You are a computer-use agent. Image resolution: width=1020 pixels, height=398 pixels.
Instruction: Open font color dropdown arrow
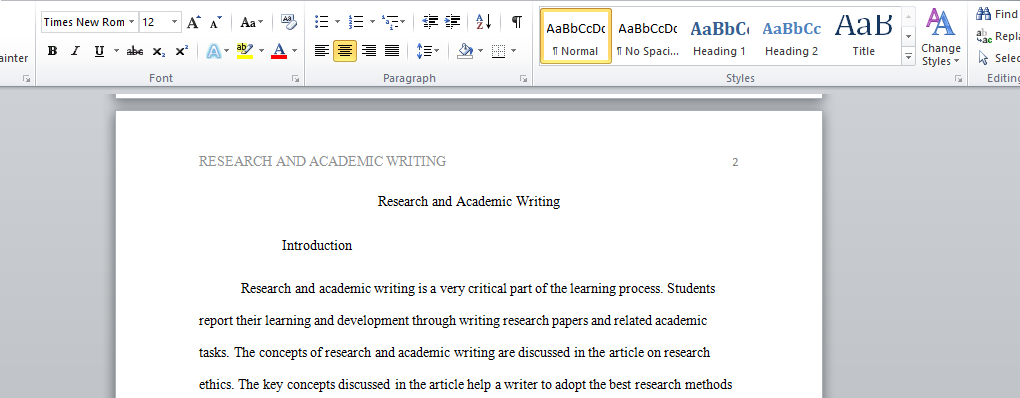(x=294, y=51)
